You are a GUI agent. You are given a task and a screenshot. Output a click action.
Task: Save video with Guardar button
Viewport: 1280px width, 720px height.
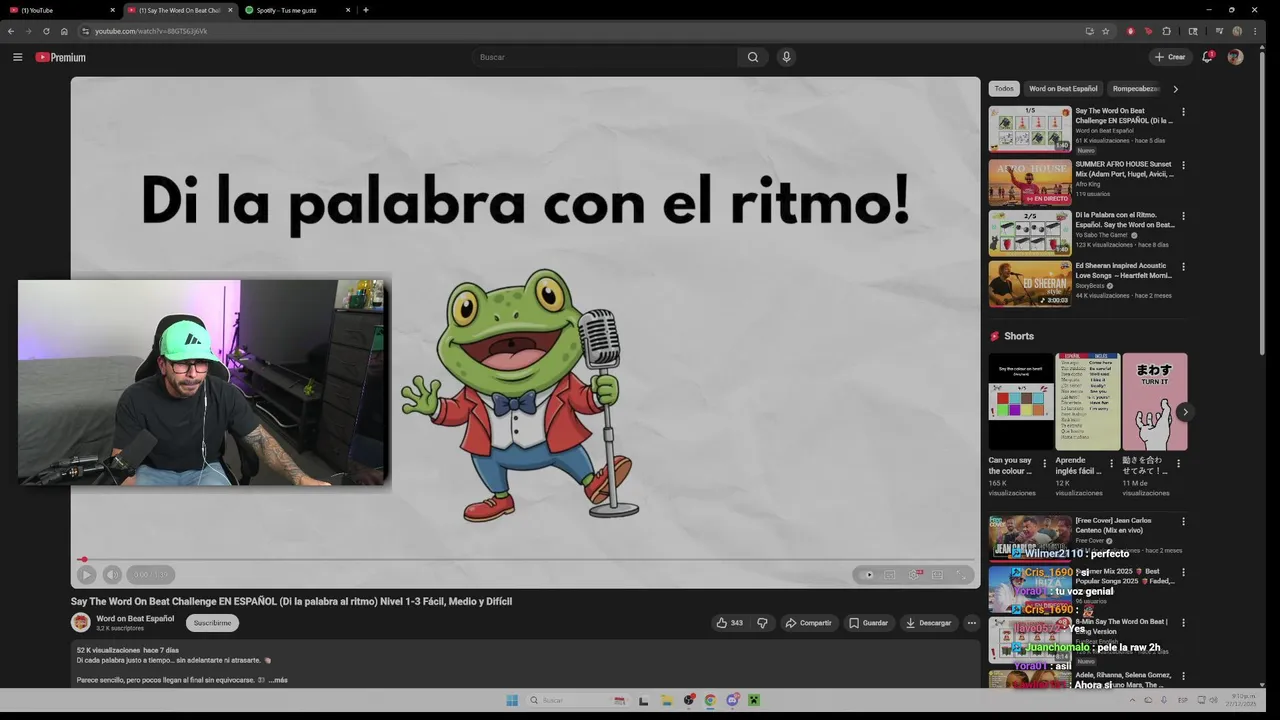click(x=868, y=623)
